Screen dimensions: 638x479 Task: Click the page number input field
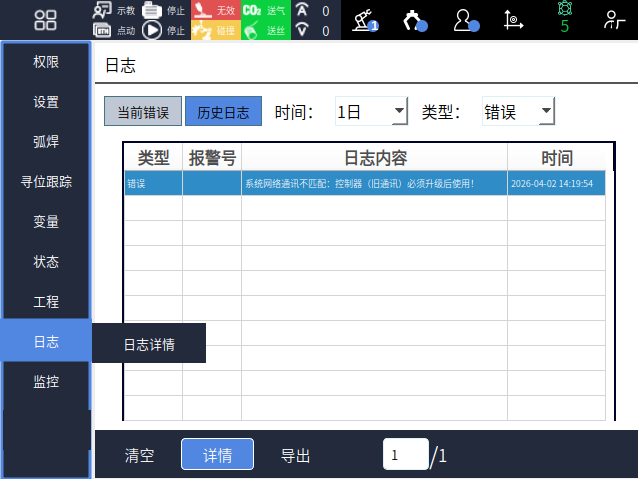pyautogui.click(x=405, y=455)
